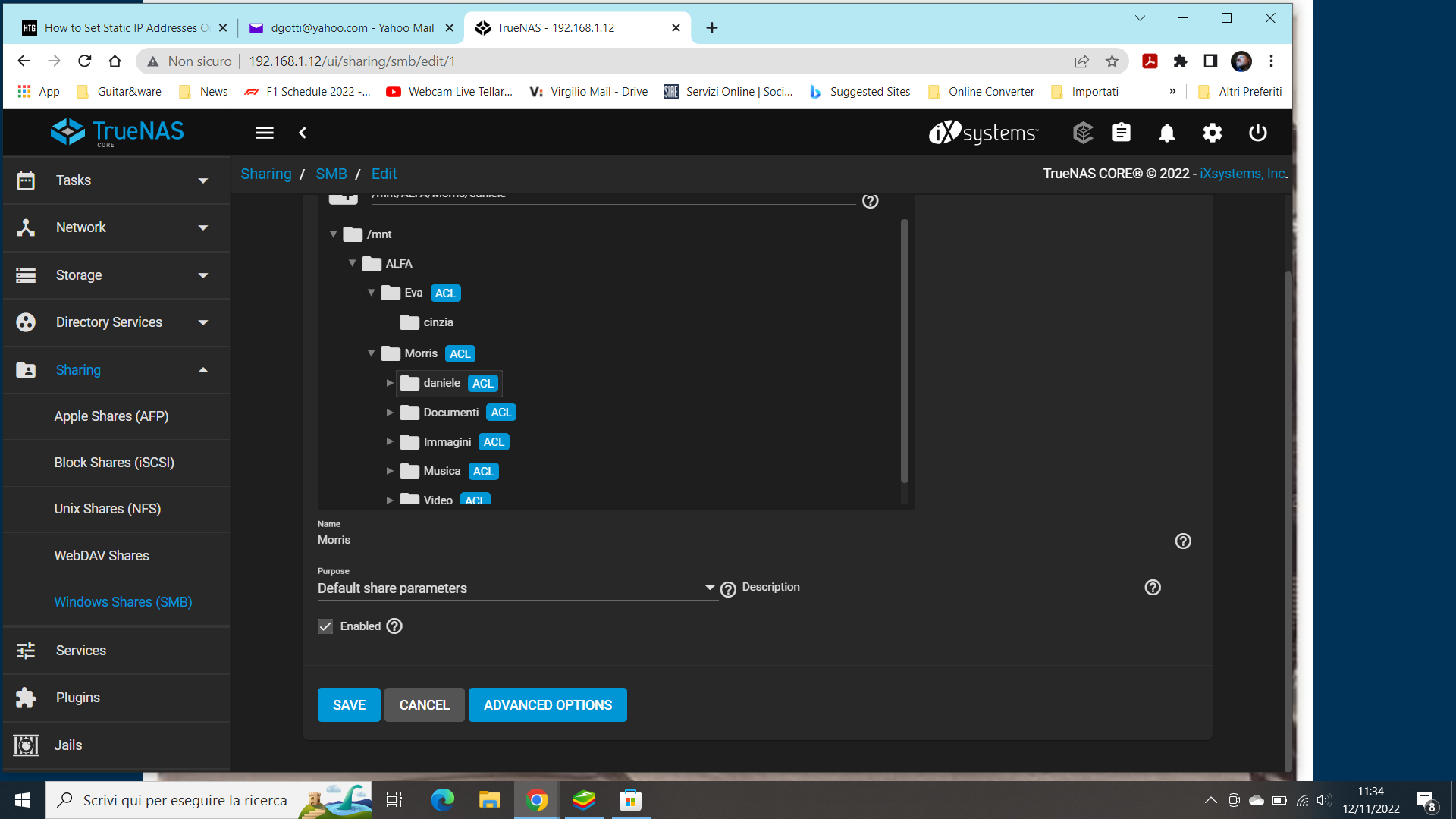
Task: Click the CANCEL button
Action: pos(425,705)
